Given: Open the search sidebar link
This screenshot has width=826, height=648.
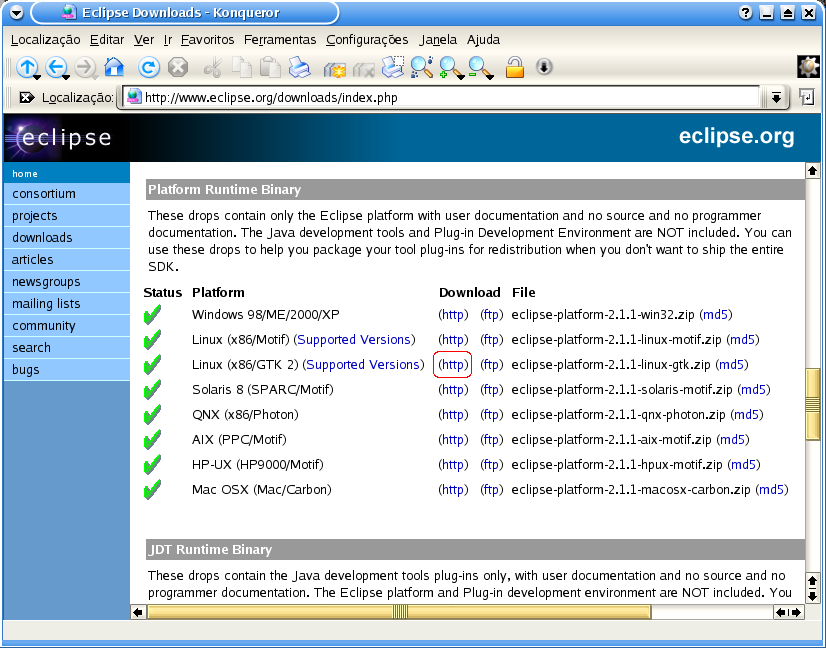Looking at the screenshot, I should tap(67, 348).
